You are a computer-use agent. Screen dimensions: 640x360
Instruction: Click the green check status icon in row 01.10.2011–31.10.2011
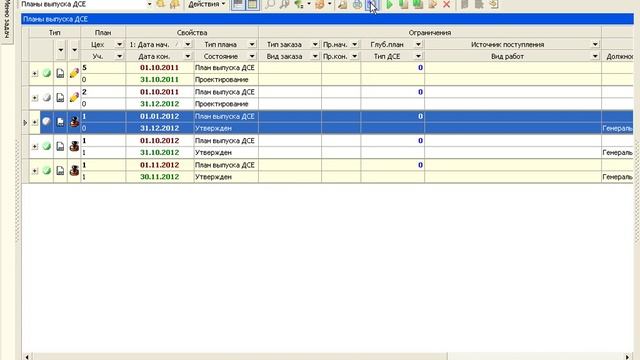click(x=47, y=73)
